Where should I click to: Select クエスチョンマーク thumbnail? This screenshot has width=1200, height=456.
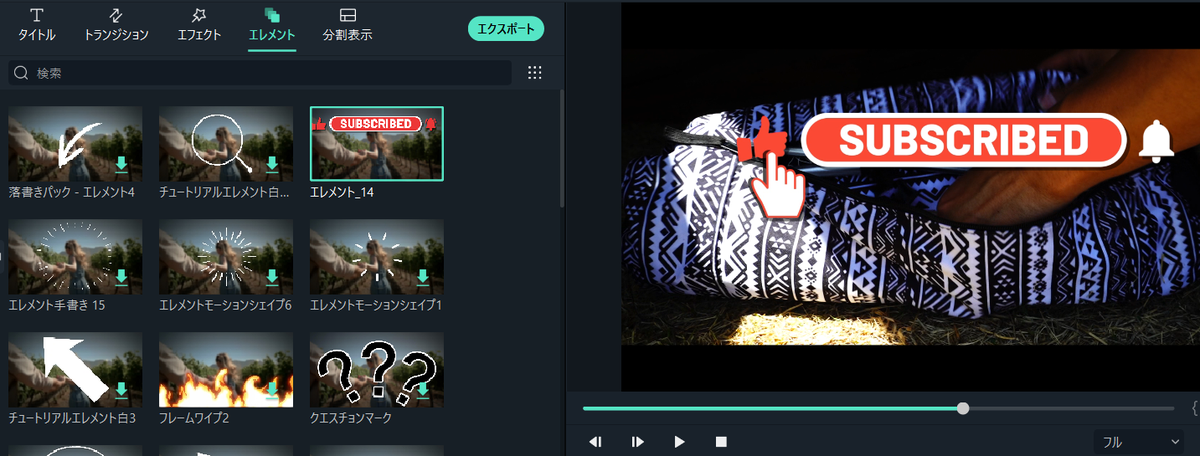[377, 370]
